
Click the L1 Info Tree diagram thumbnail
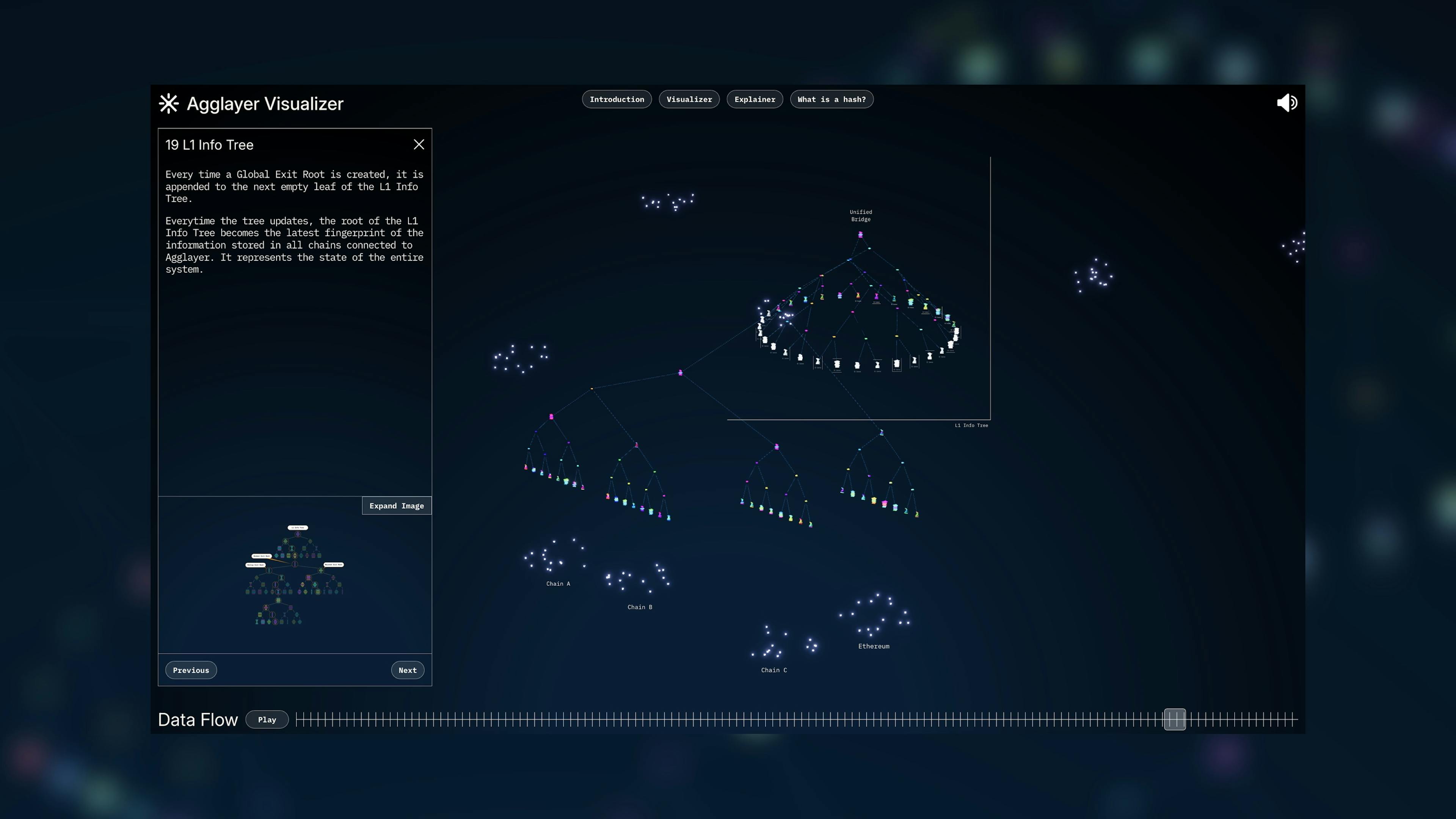click(x=295, y=576)
